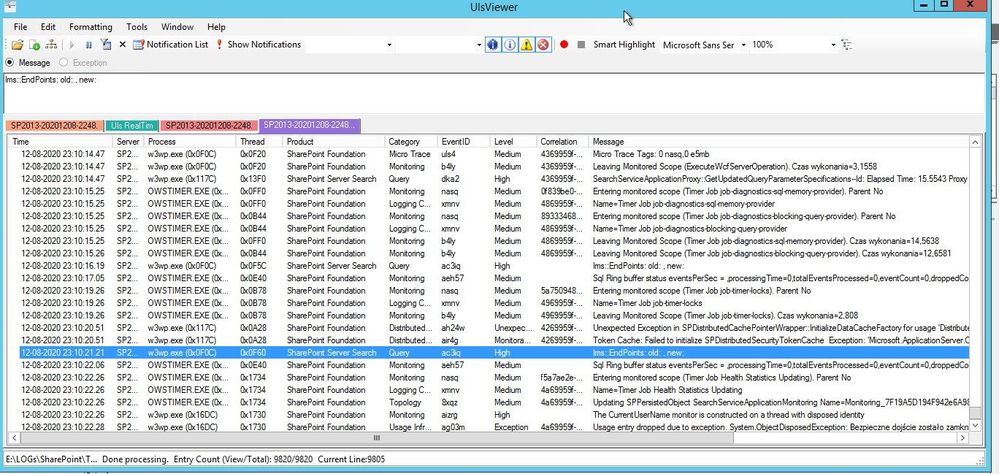Sort by the Level column header
This screenshot has height=474, width=999.
pyautogui.click(x=513, y=141)
